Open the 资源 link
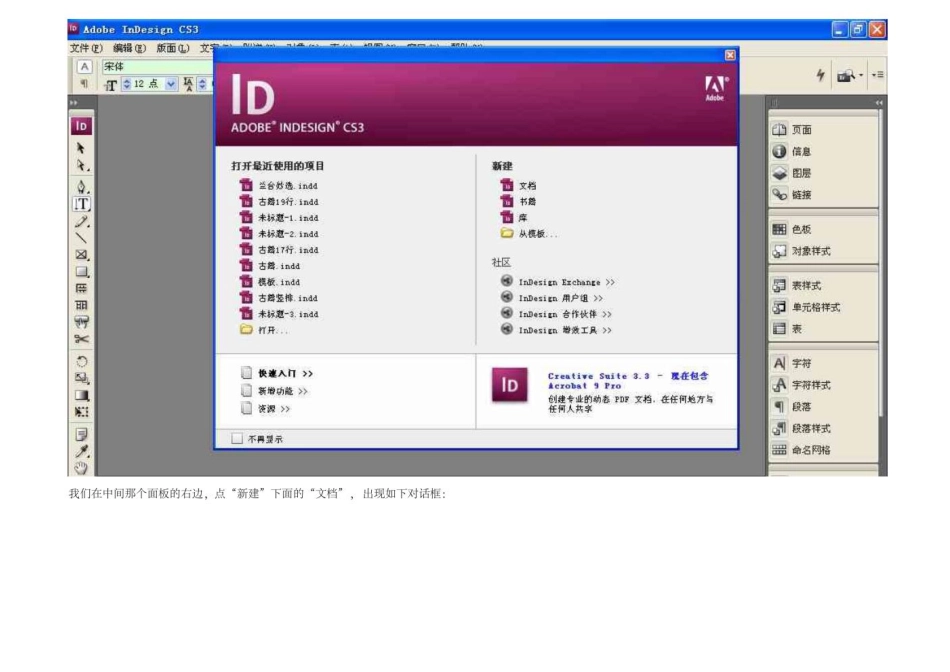 [265, 408]
